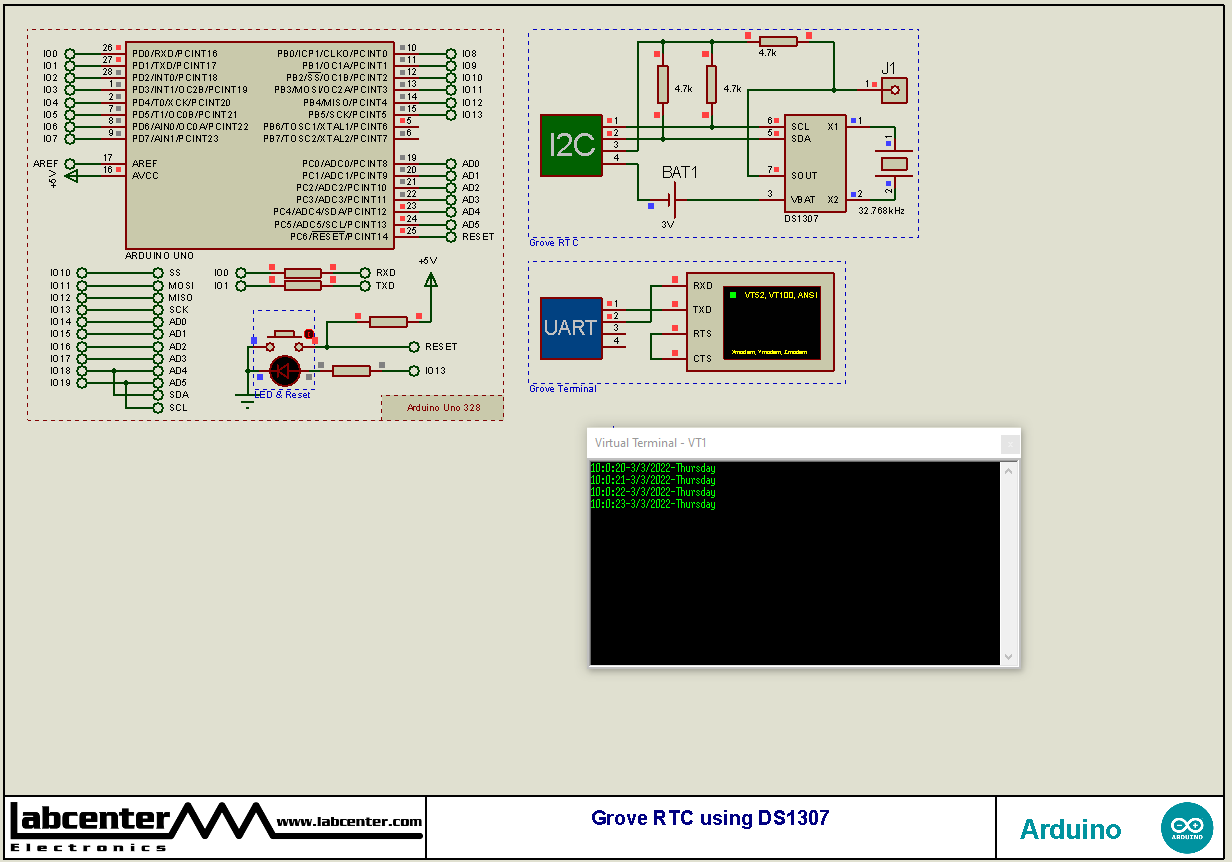Open the Arduino Uno 328 label tab

tap(442, 407)
